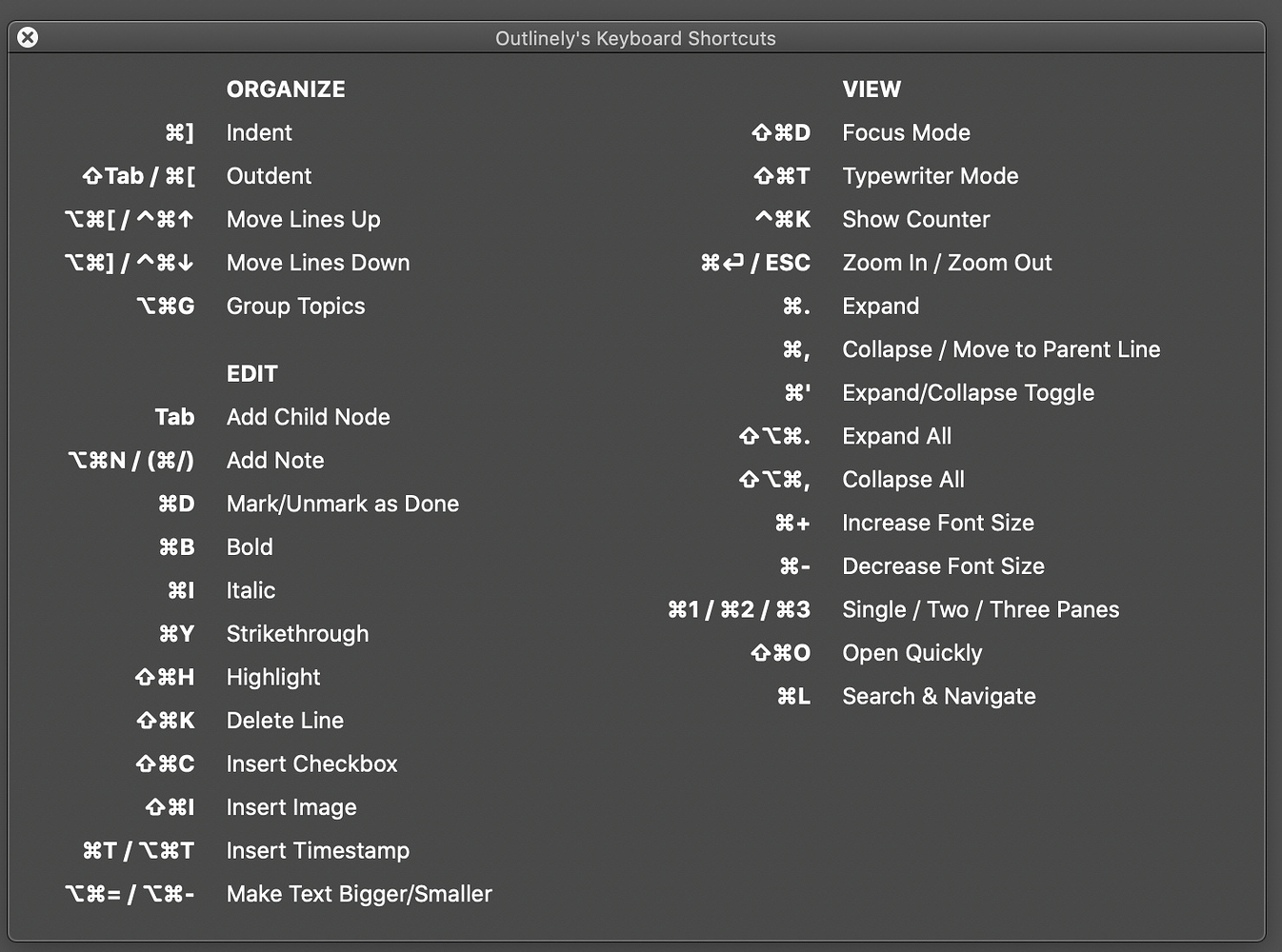Click the 'Decrease Font Size' label
Screen dimensions: 1282x952
pos(943,566)
